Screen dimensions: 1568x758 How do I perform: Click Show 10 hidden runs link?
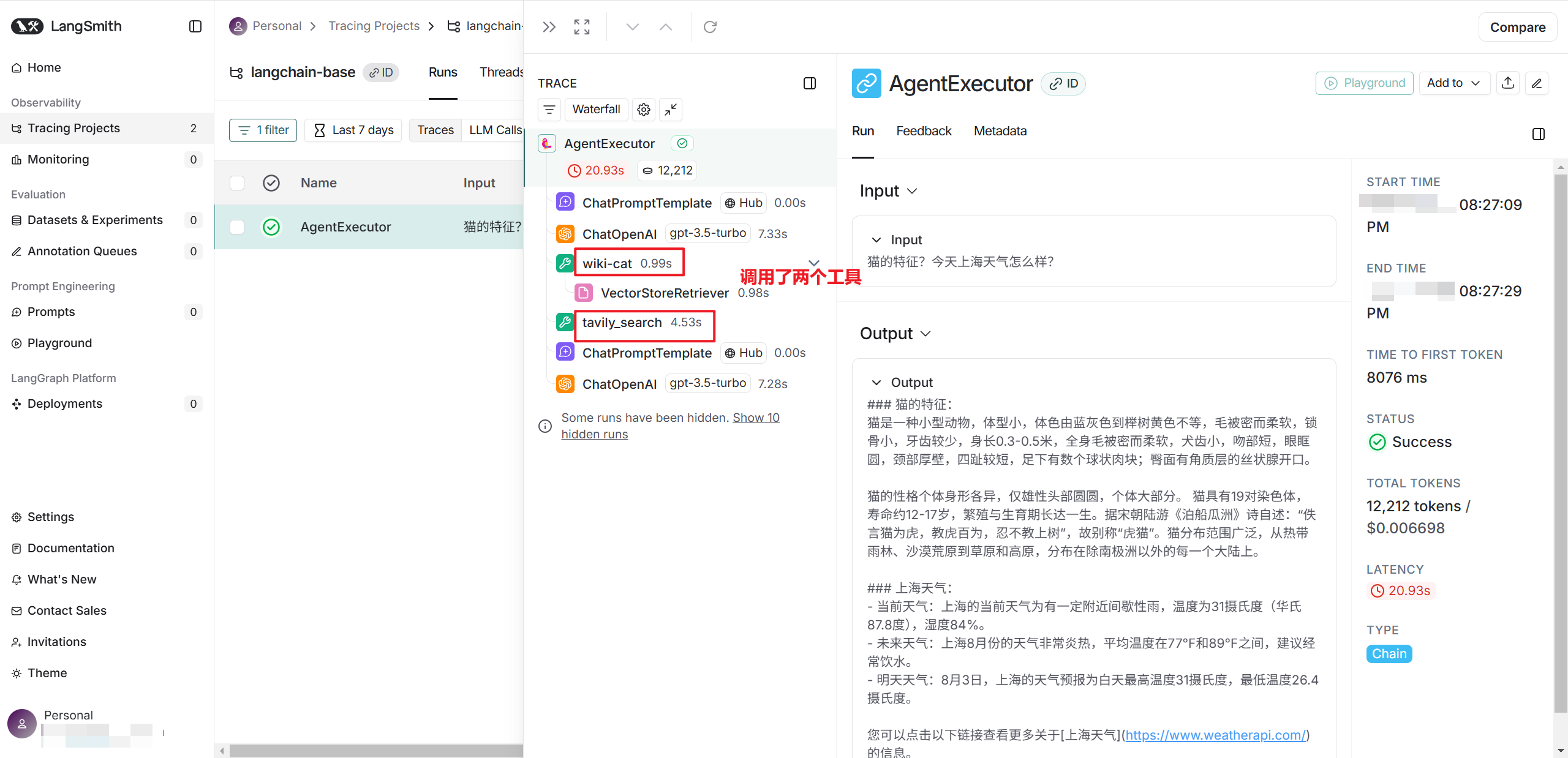click(756, 418)
